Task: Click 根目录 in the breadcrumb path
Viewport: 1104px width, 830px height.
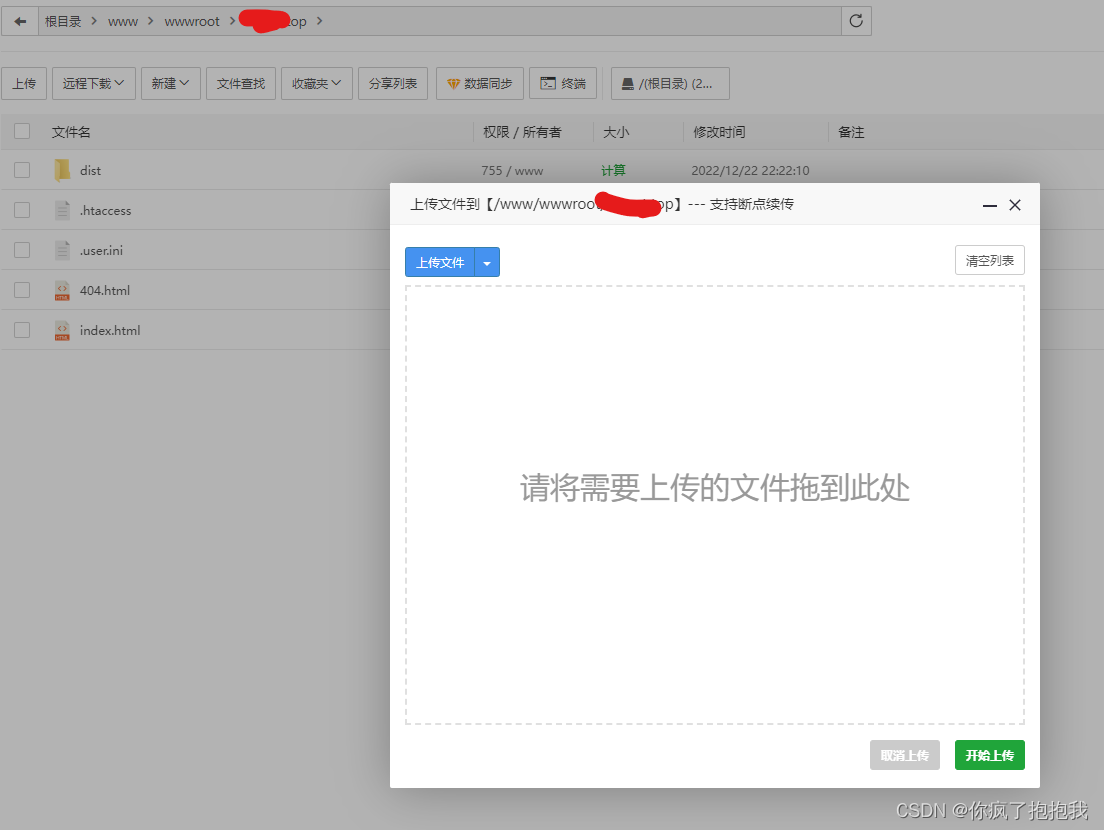Action: [x=66, y=20]
